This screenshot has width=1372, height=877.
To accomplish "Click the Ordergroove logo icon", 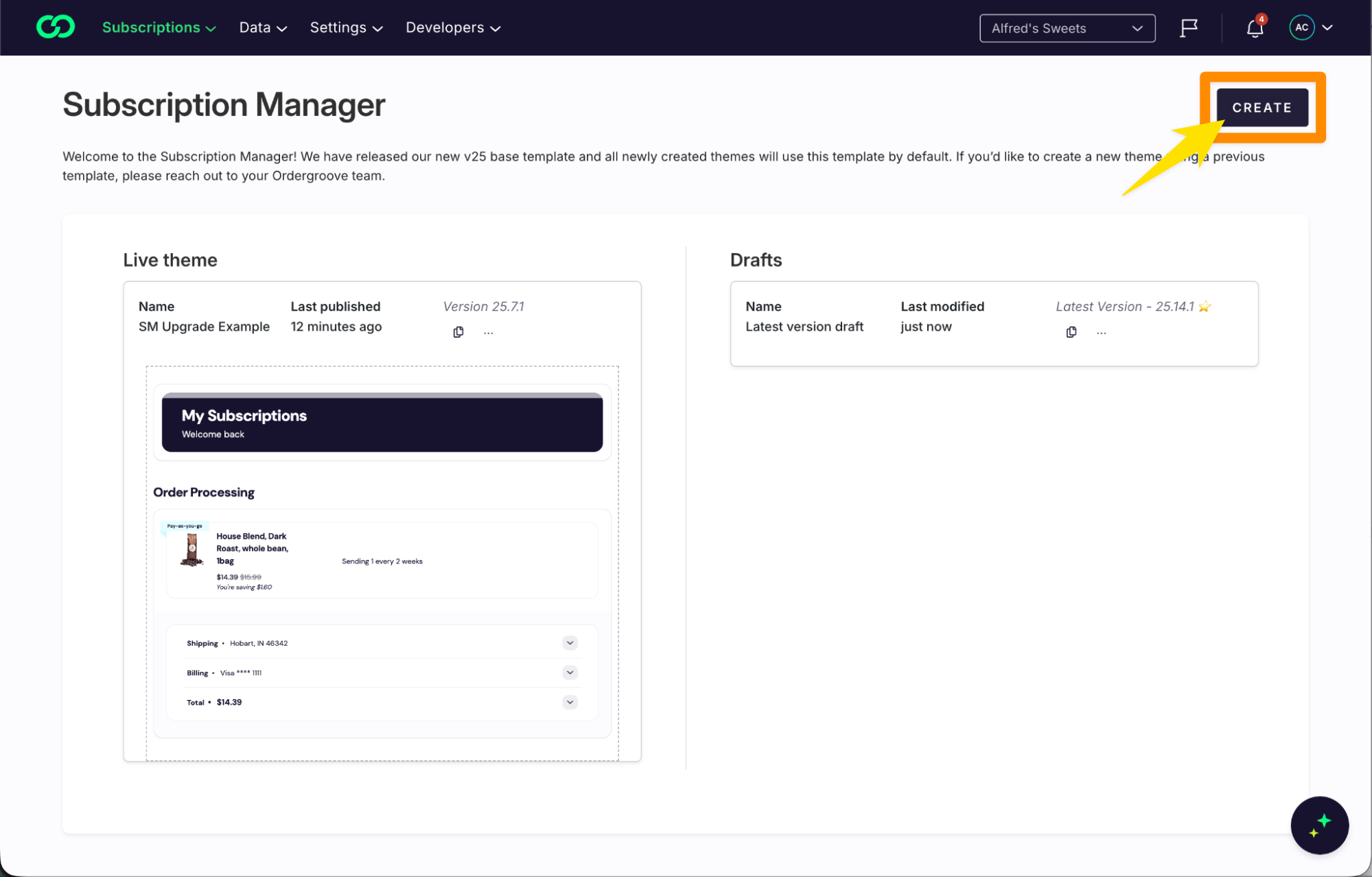I will [56, 27].
